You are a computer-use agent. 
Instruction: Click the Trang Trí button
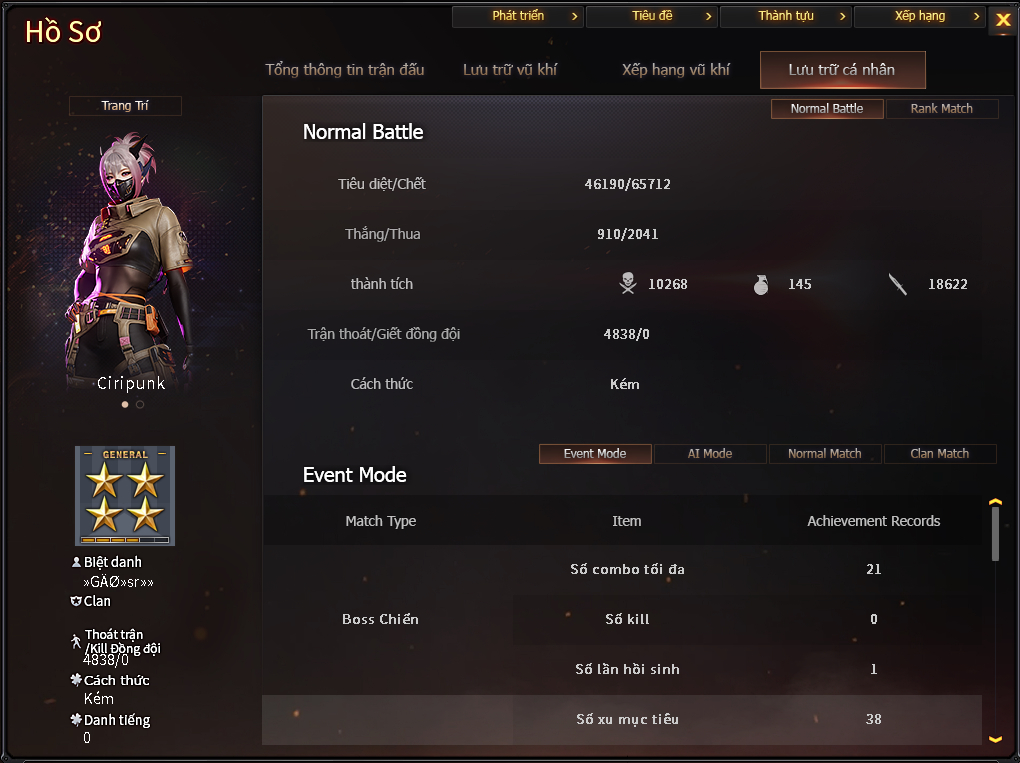125,105
